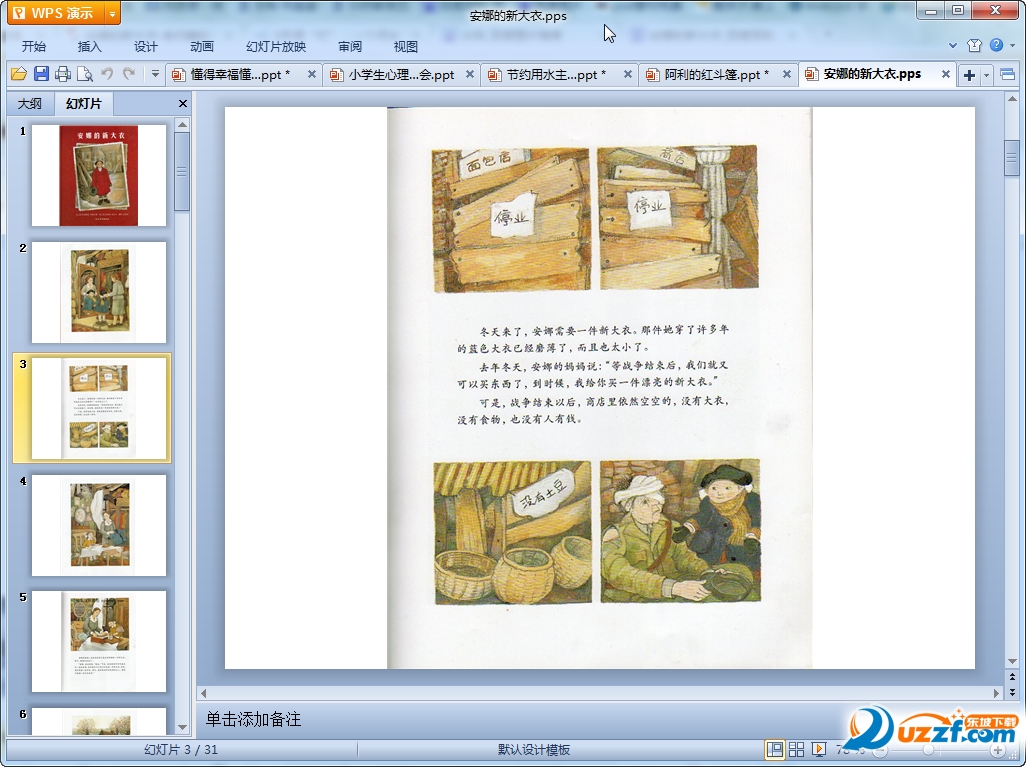Click the main editor scroll down arrow
This screenshot has width=1026, height=767.
(x=1012, y=662)
